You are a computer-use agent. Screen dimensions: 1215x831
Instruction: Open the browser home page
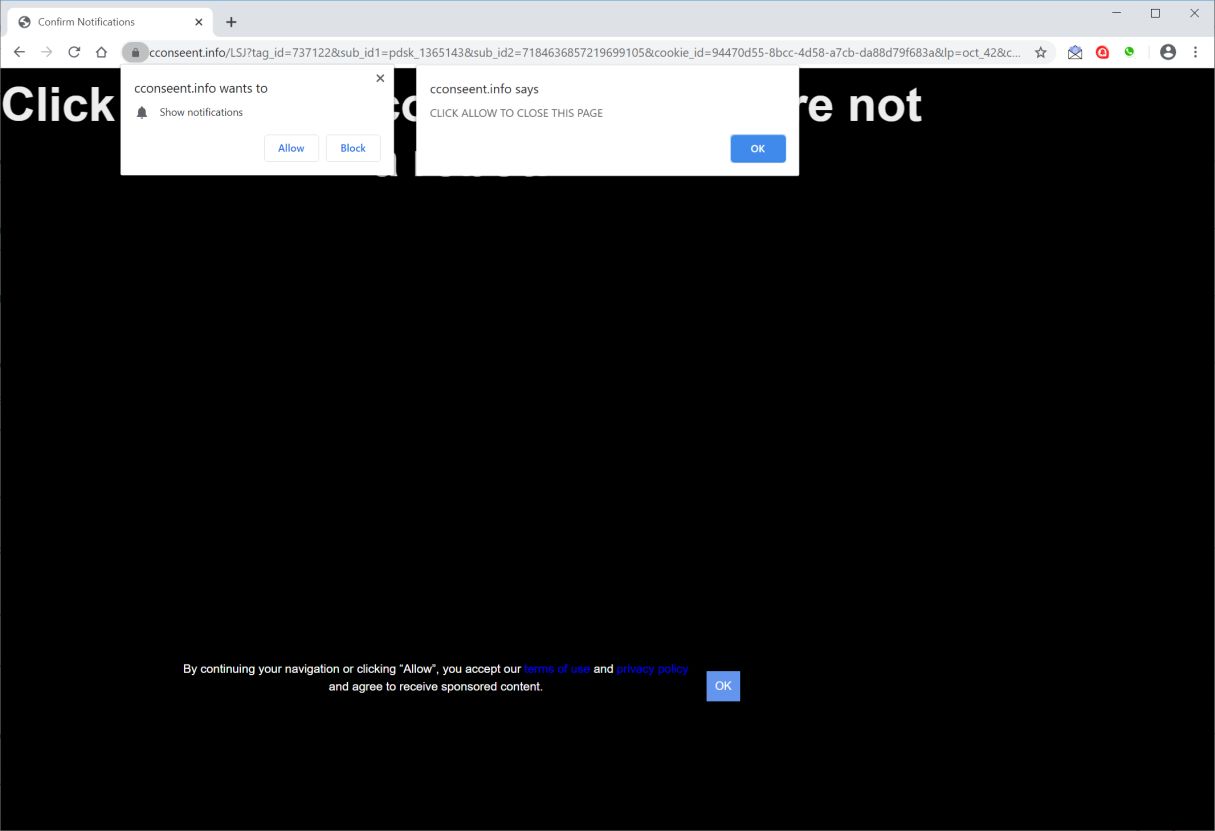pyautogui.click(x=101, y=52)
